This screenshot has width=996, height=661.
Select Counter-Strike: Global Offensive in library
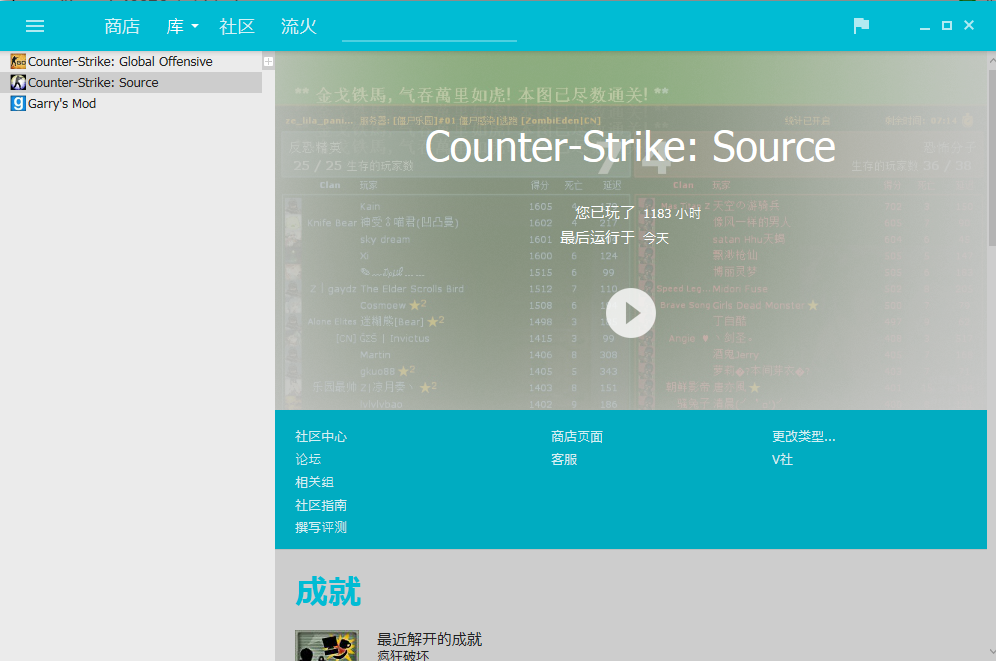(x=131, y=62)
